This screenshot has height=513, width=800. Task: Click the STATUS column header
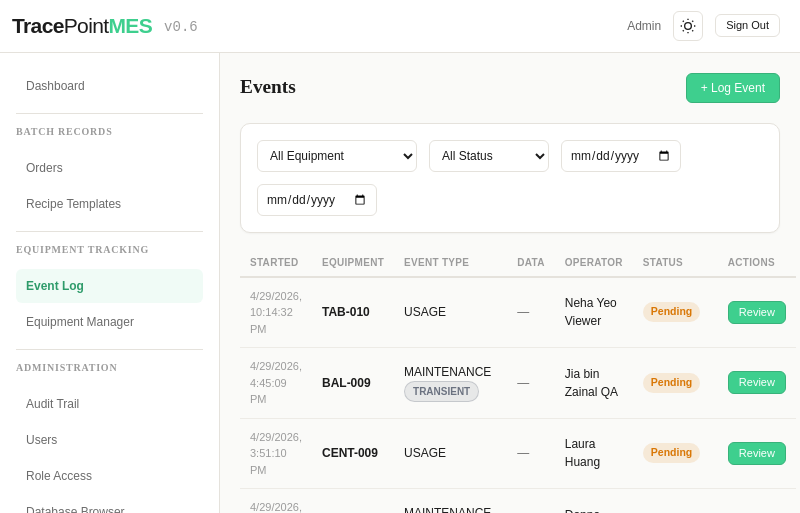pos(662,262)
